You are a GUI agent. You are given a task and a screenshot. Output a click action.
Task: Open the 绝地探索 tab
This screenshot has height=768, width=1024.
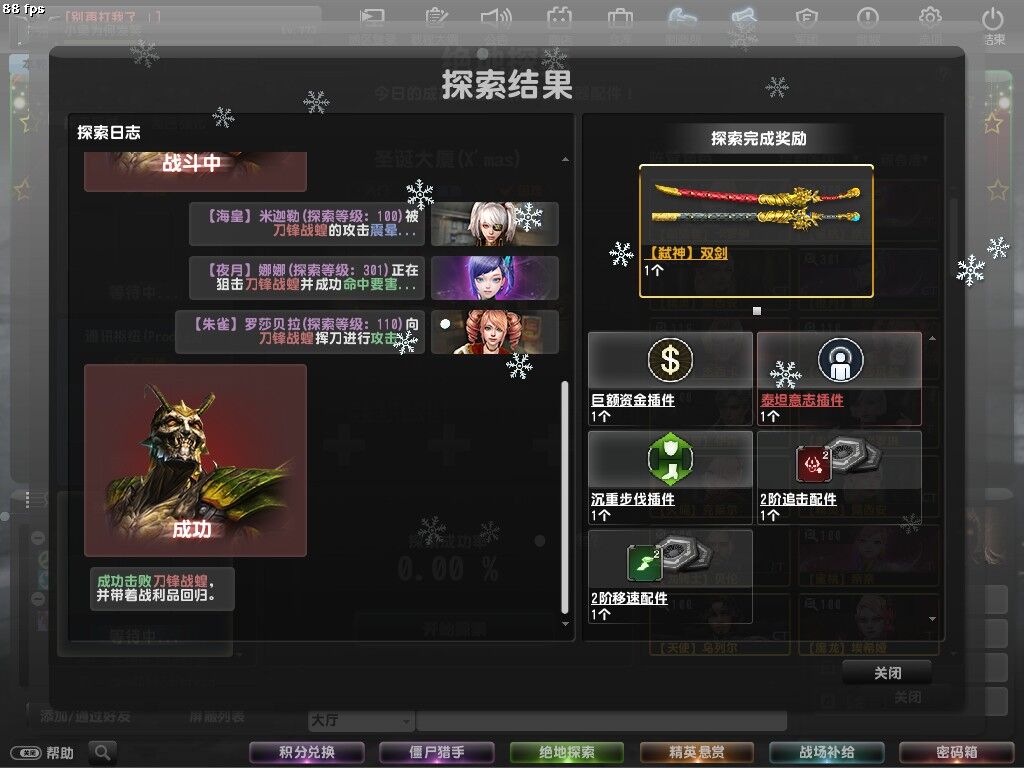coord(566,752)
